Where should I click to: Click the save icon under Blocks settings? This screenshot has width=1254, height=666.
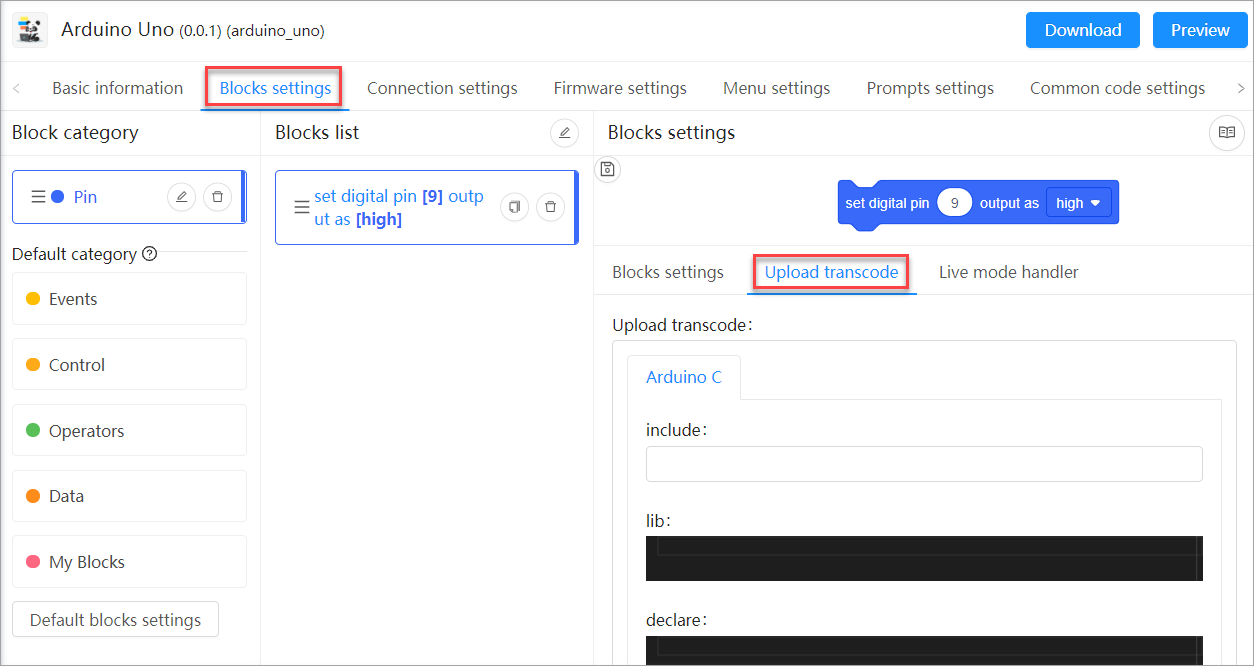point(607,169)
